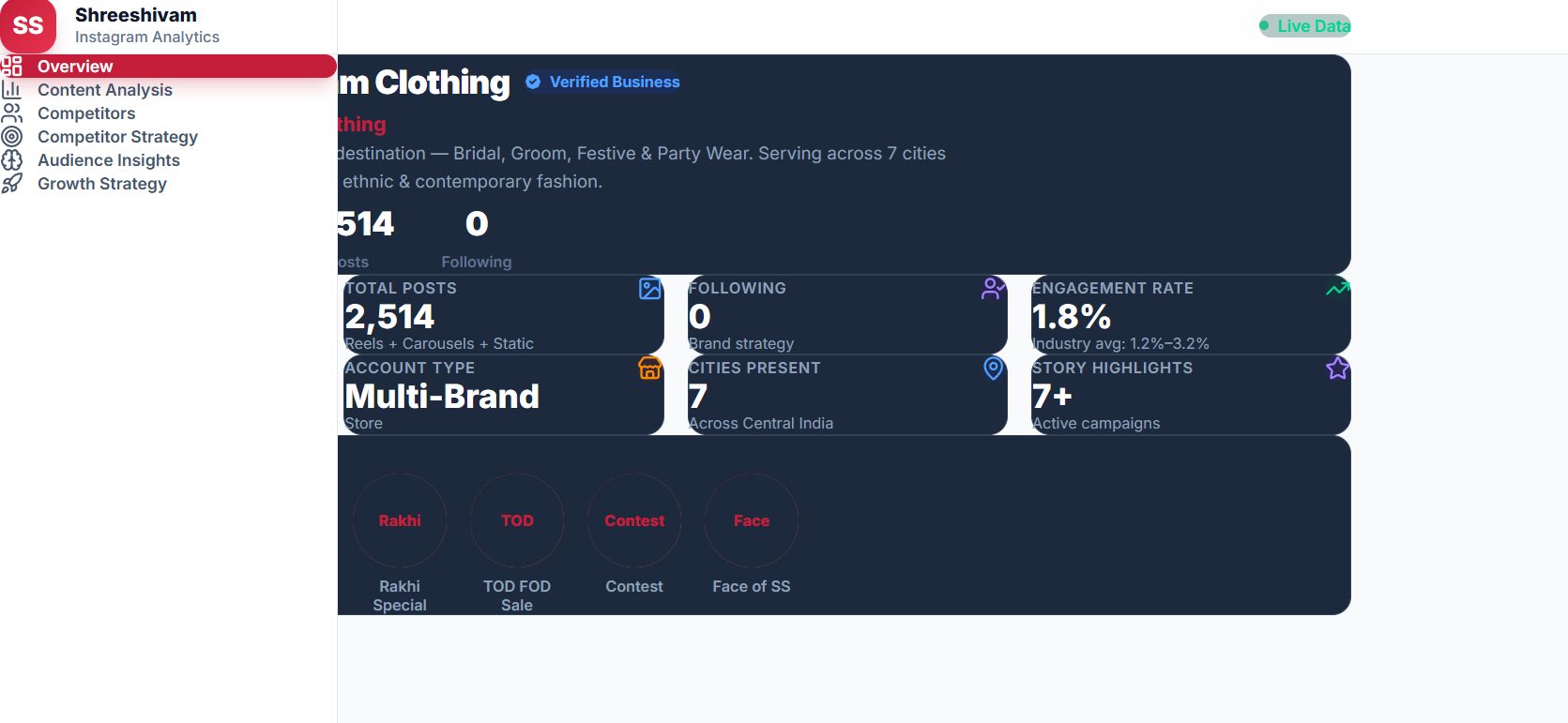Click the location pin icon on Cities Present
This screenshot has width=1568, height=723.
point(993,369)
